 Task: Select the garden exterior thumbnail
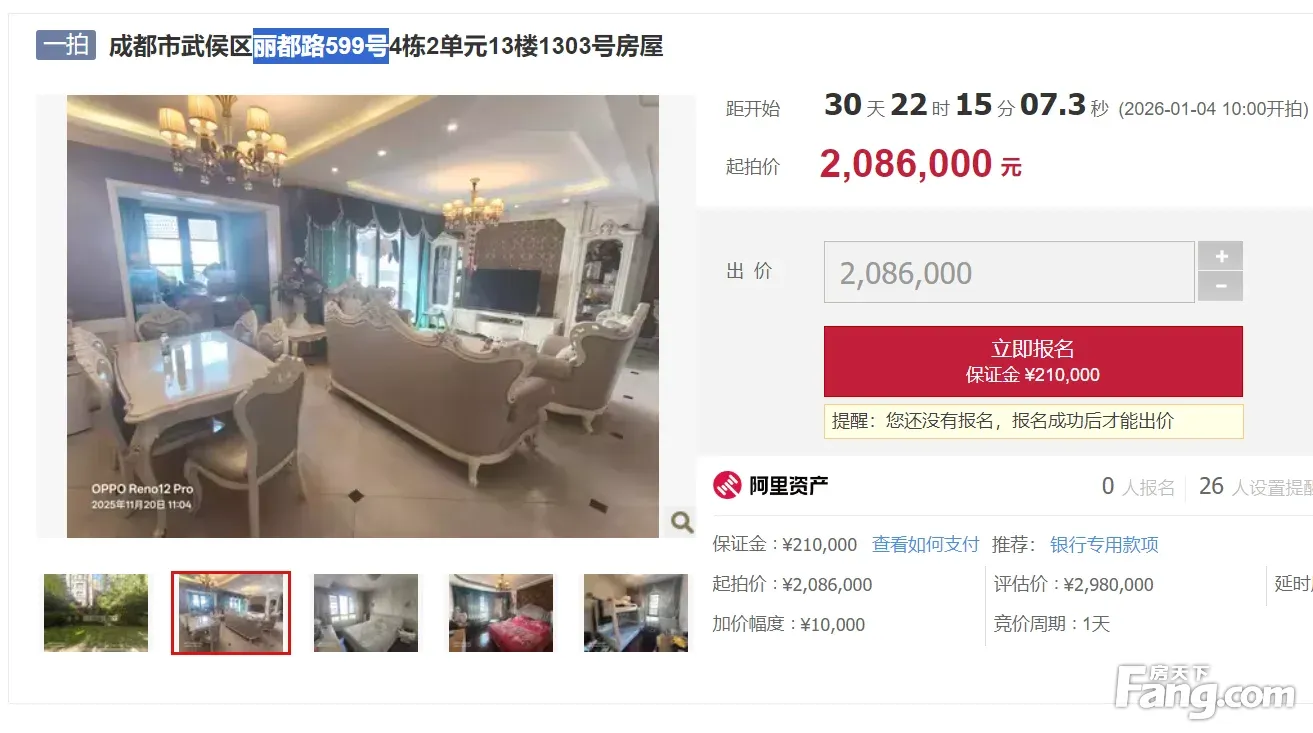pos(96,613)
